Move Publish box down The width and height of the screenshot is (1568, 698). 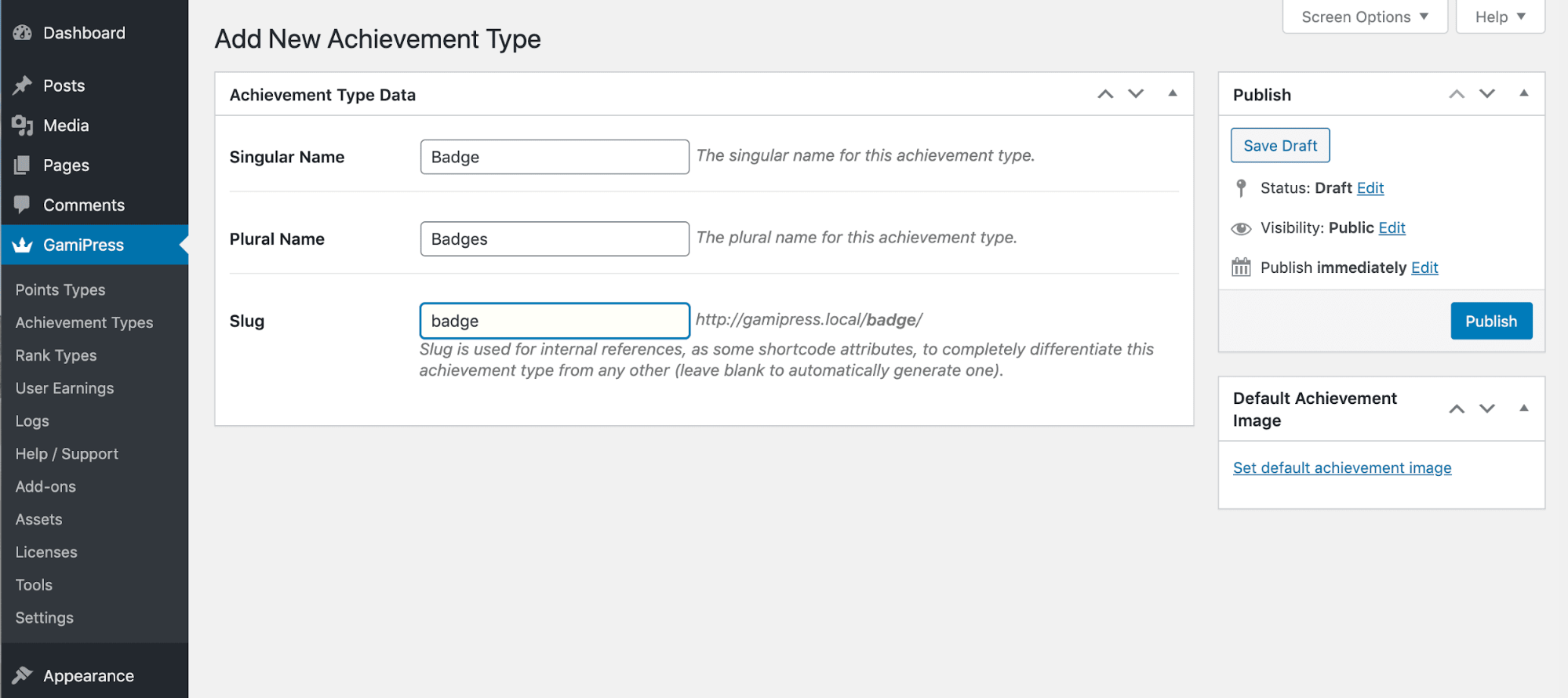(x=1487, y=94)
